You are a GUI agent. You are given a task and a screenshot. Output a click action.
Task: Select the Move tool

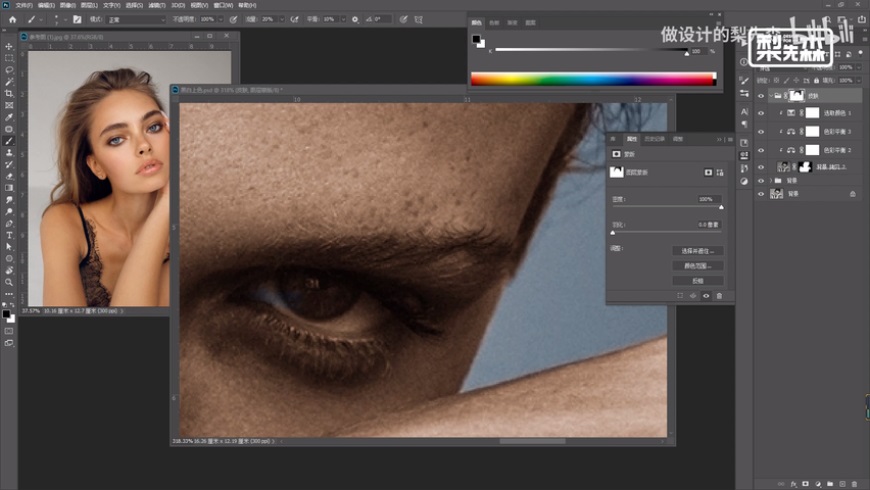pyautogui.click(x=9, y=47)
